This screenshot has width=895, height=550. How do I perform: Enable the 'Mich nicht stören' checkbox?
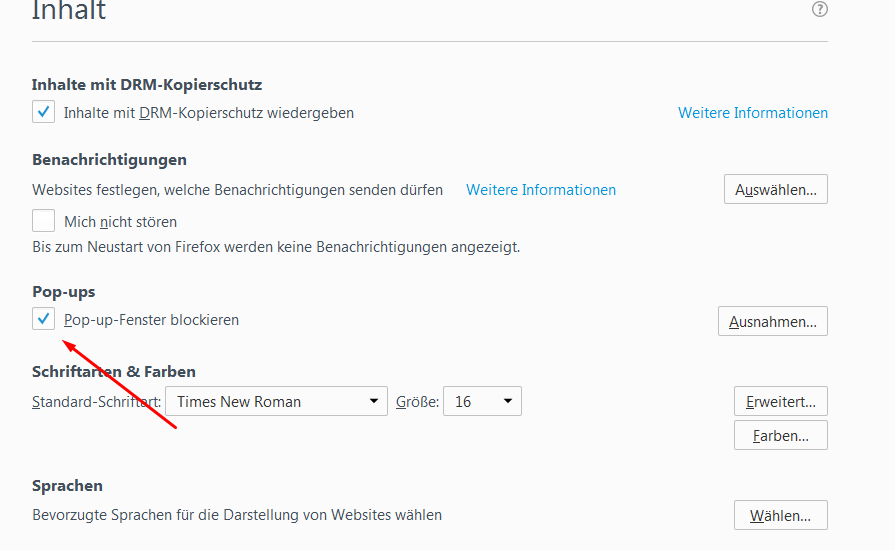(x=43, y=221)
